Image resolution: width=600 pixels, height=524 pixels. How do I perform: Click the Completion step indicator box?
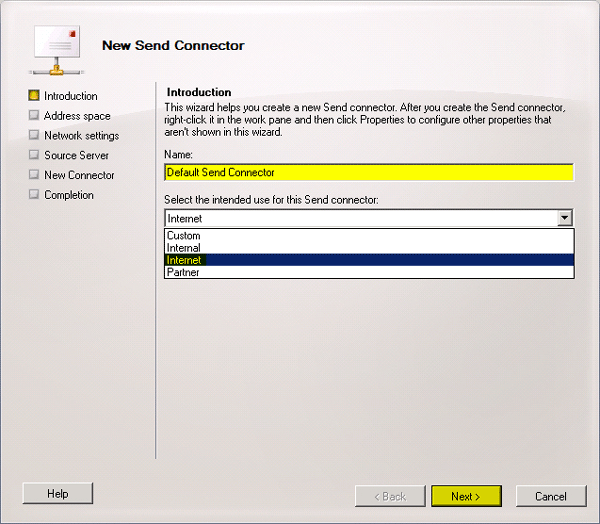coord(34,194)
